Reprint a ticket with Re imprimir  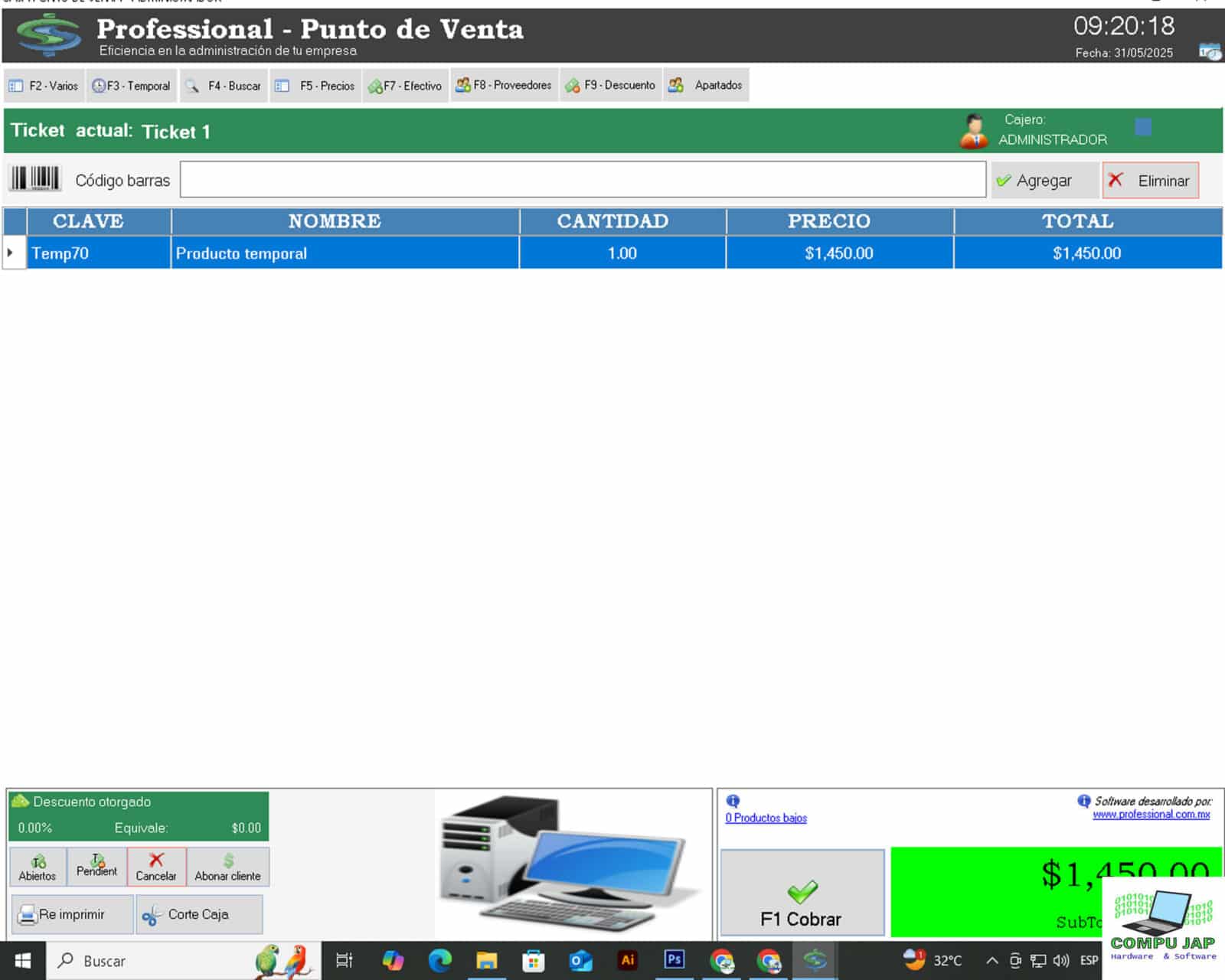click(x=72, y=914)
